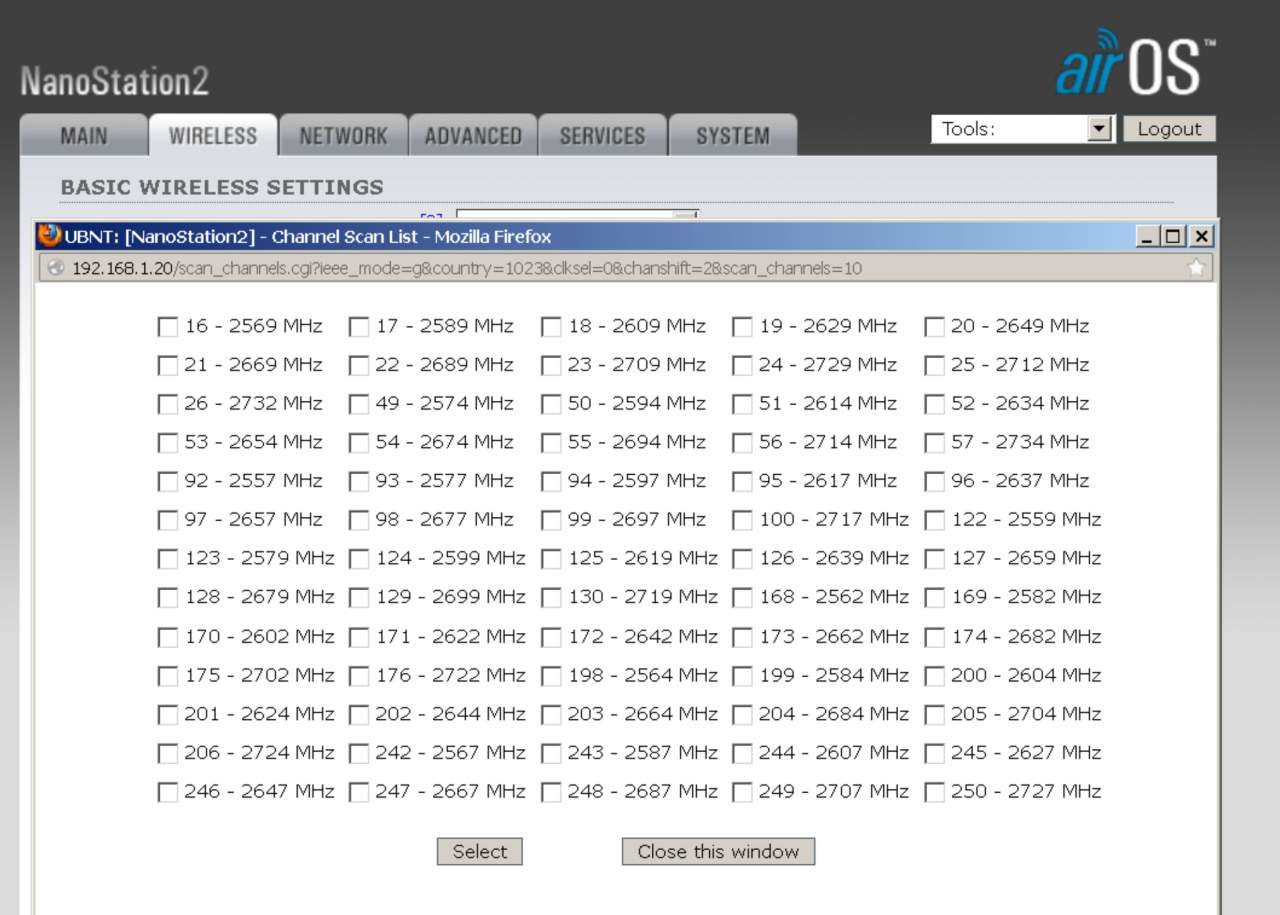Click label text "247 - 2667 MHz"
1280x915 pixels.
pyautogui.click(x=450, y=791)
